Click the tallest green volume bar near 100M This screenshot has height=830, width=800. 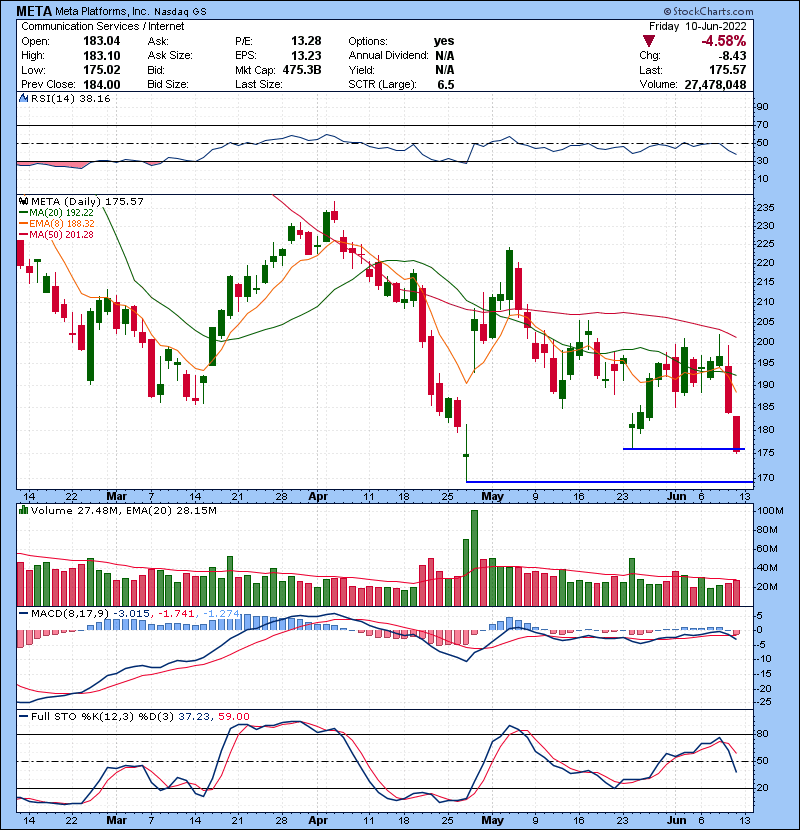(474, 558)
